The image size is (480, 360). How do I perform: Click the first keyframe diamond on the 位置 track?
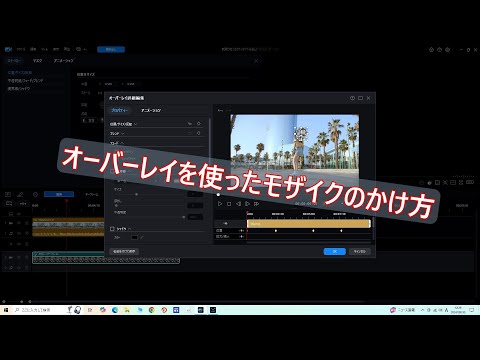pos(276,231)
